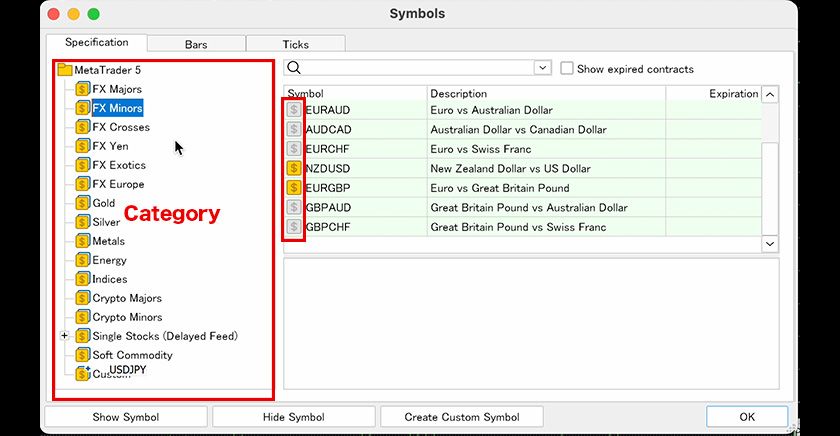Enable Show expired contracts checkbox

tap(567, 69)
